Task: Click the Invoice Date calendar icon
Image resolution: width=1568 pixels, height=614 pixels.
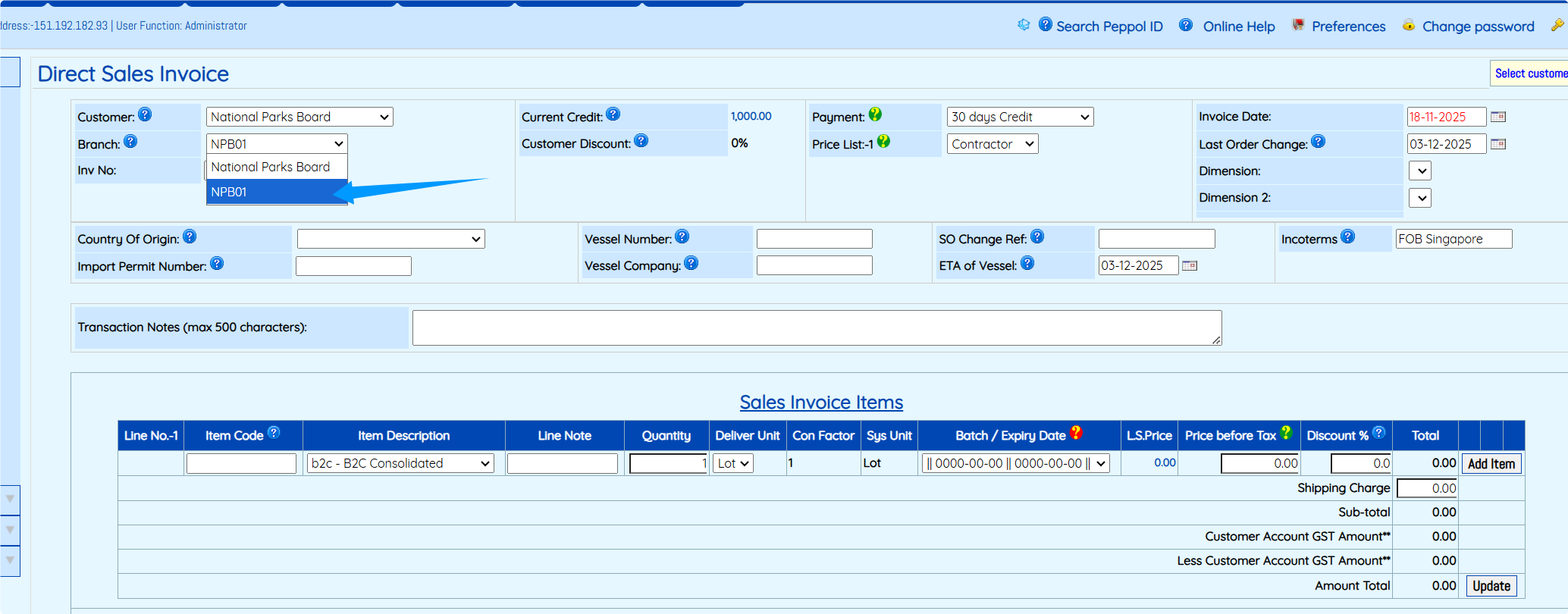Action: (1497, 117)
